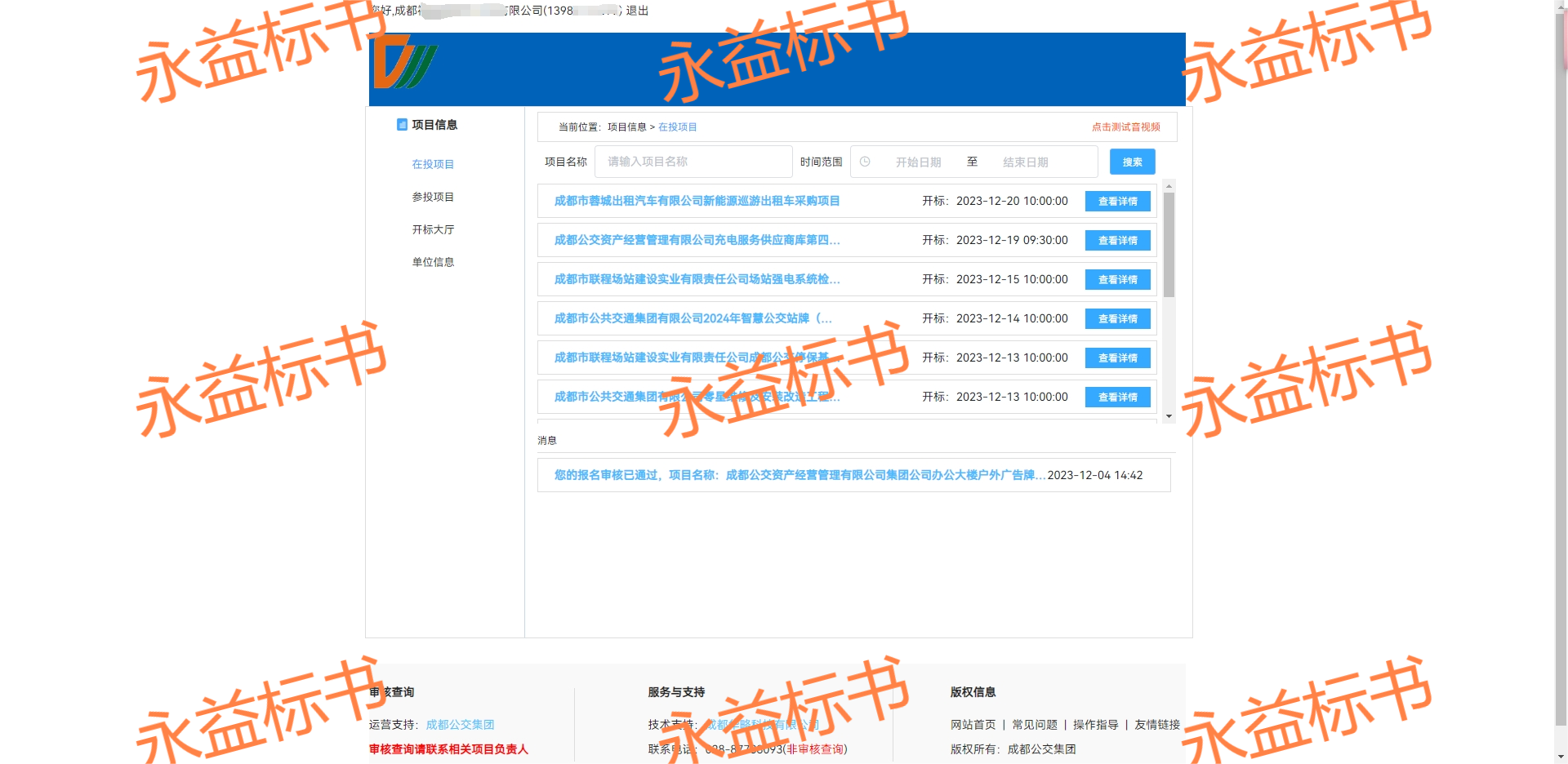Click the 在投项目 breadcrumb link

pos(678,127)
